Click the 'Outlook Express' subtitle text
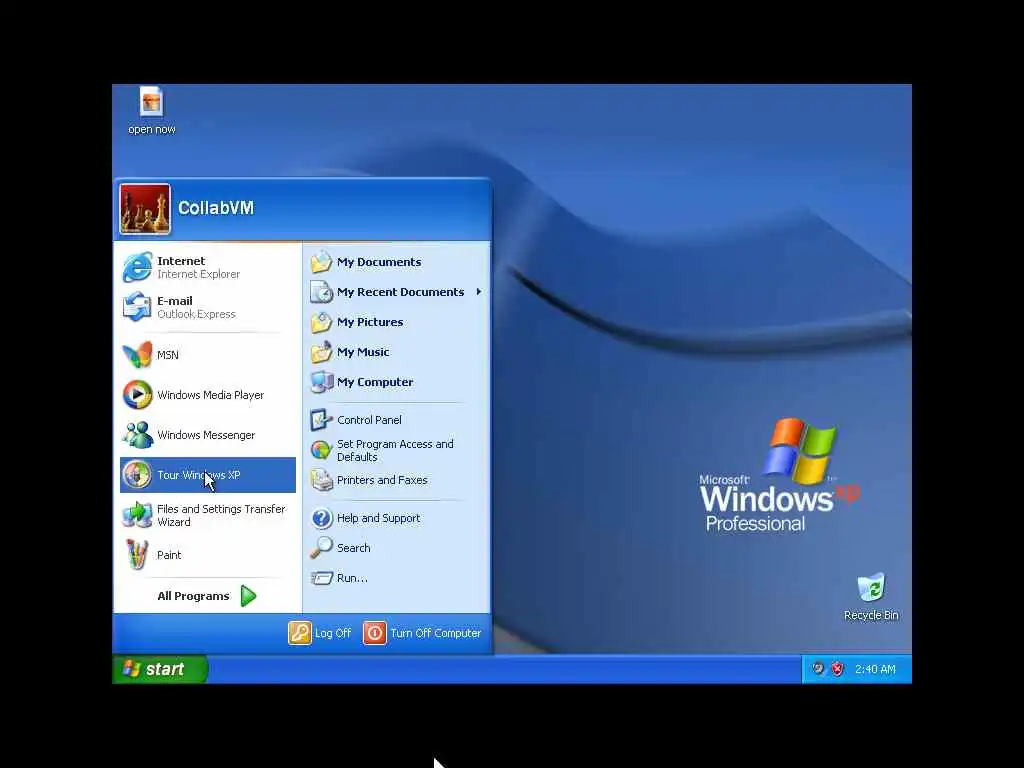The height and width of the screenshot is (768, 1024). (x=196, y=314)
